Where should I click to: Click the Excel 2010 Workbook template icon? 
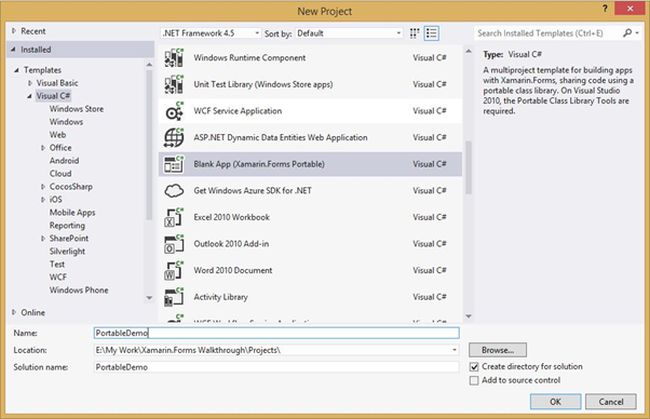(x=173, y=217)
